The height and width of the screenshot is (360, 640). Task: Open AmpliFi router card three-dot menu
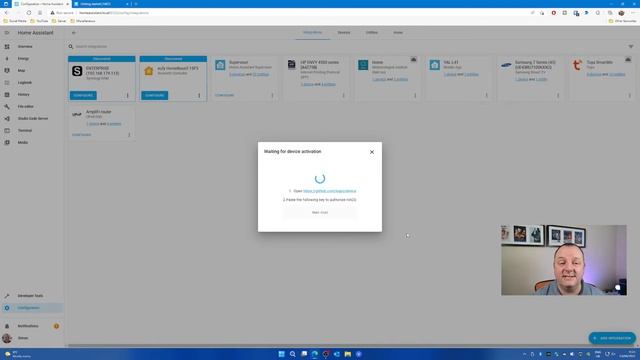[129, 135]
